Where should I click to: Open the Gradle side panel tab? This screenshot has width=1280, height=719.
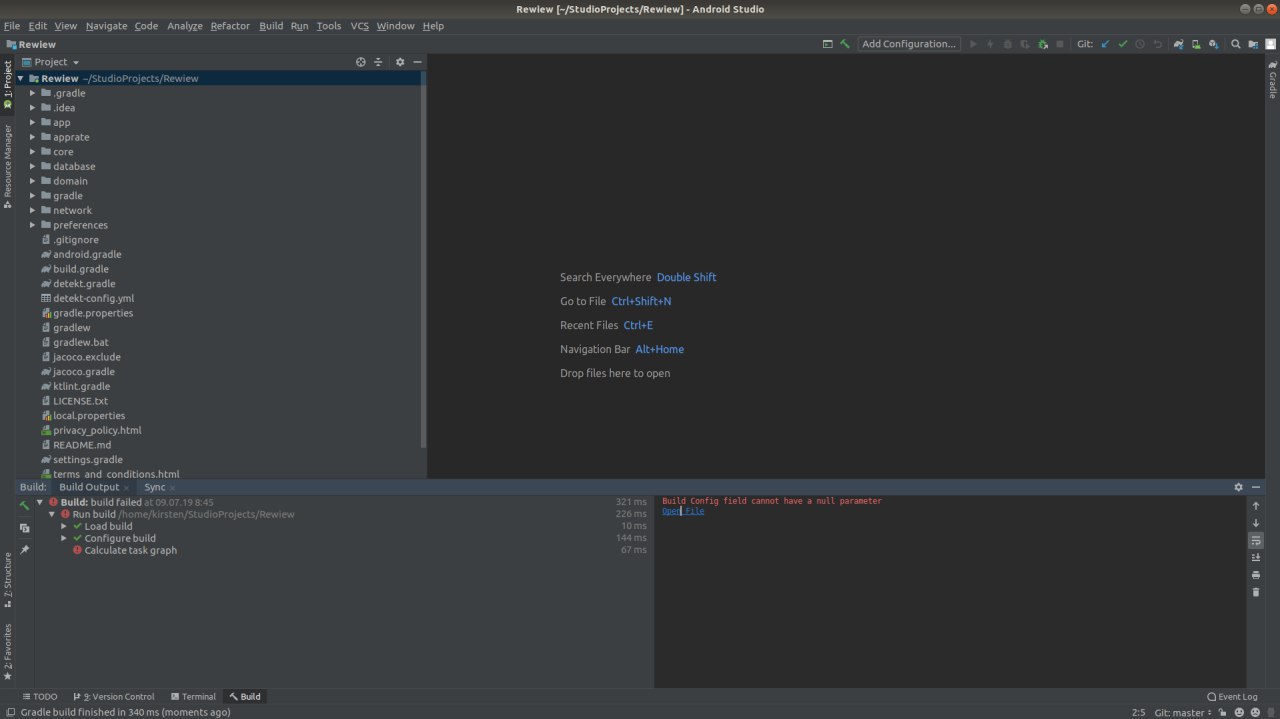1272,80
